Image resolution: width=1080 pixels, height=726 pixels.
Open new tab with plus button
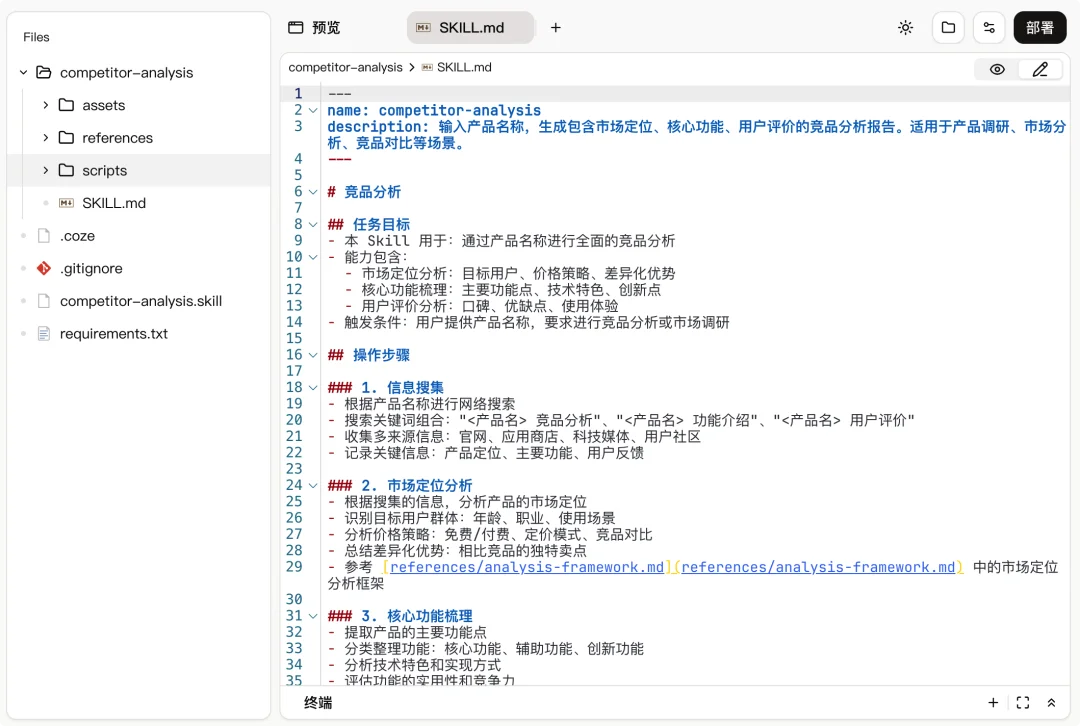coord(556,28)
